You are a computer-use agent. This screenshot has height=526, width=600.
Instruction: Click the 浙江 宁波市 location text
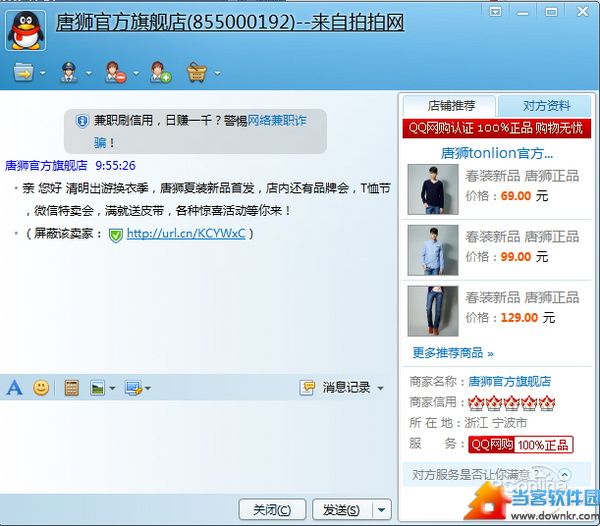496,423
